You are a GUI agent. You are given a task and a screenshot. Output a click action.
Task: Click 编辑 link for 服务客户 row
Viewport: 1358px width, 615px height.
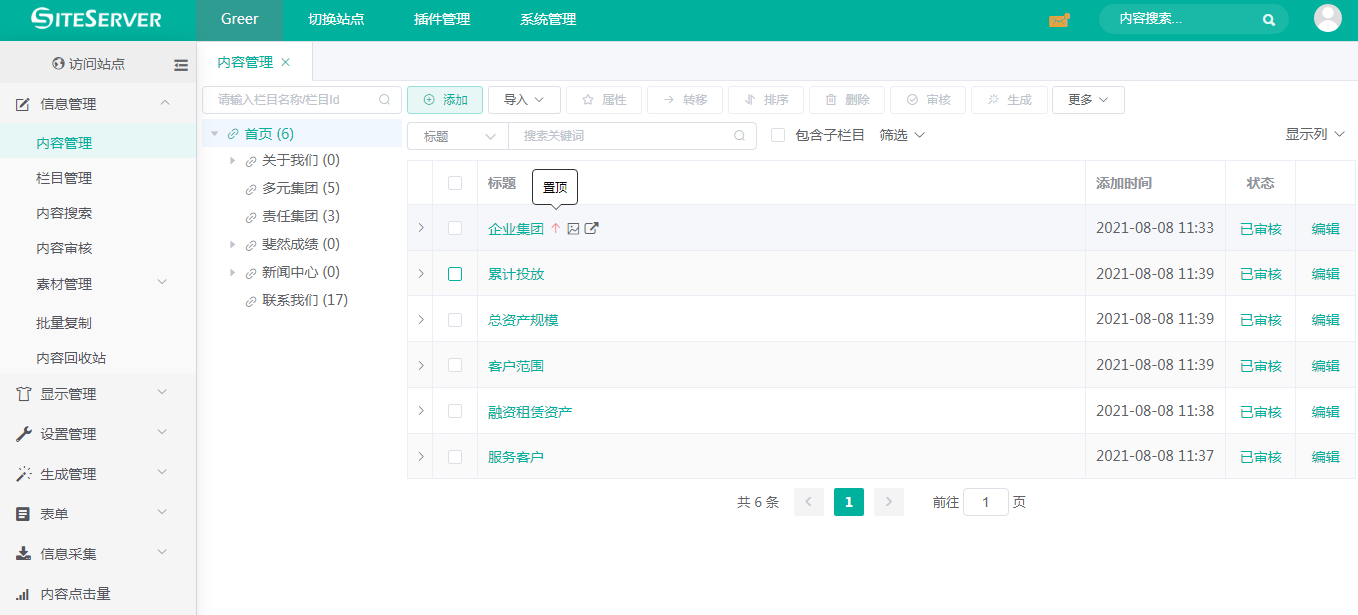pyautogui.click(x=1325, y=457)
